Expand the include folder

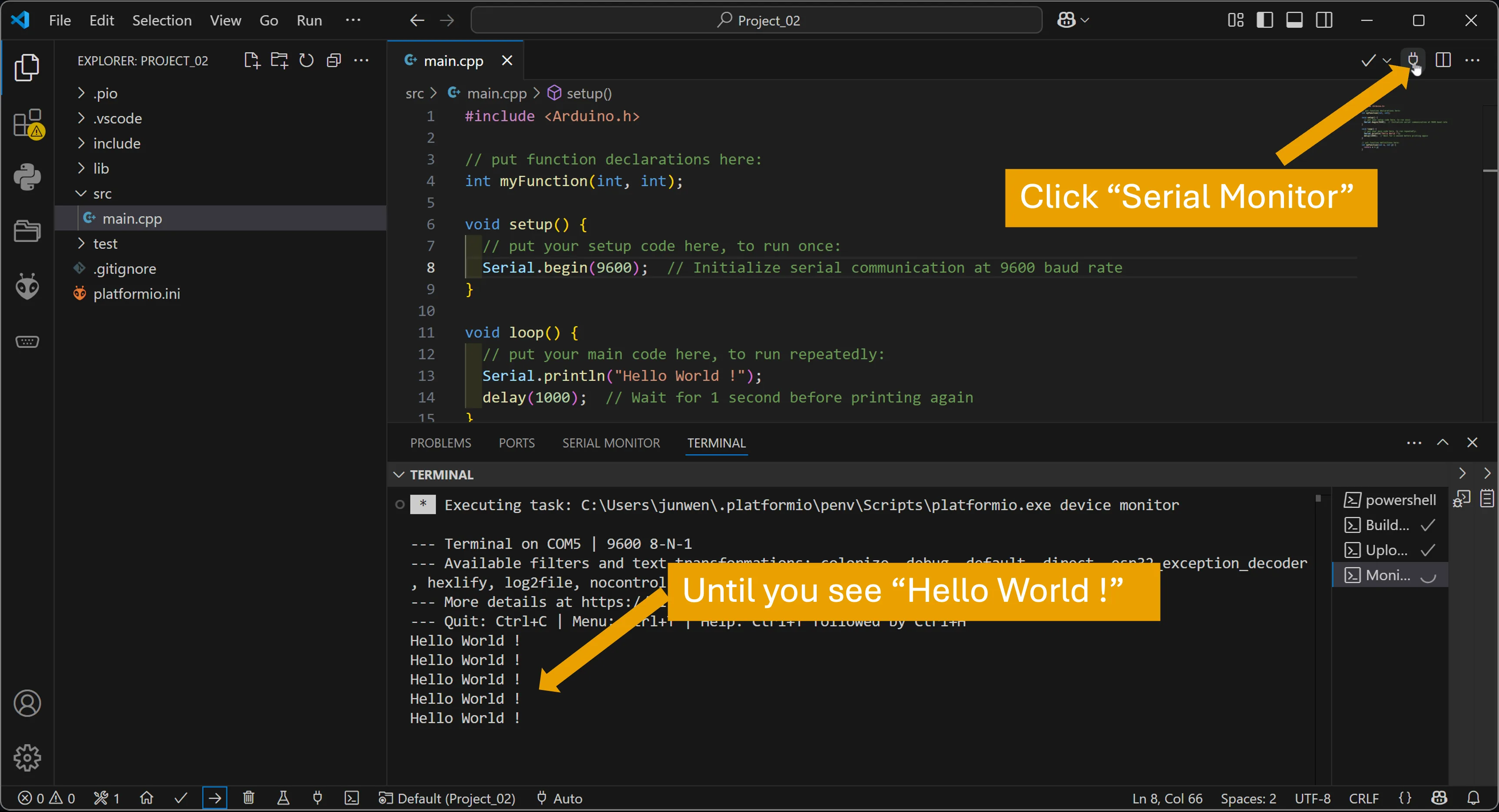pos(221,143)
